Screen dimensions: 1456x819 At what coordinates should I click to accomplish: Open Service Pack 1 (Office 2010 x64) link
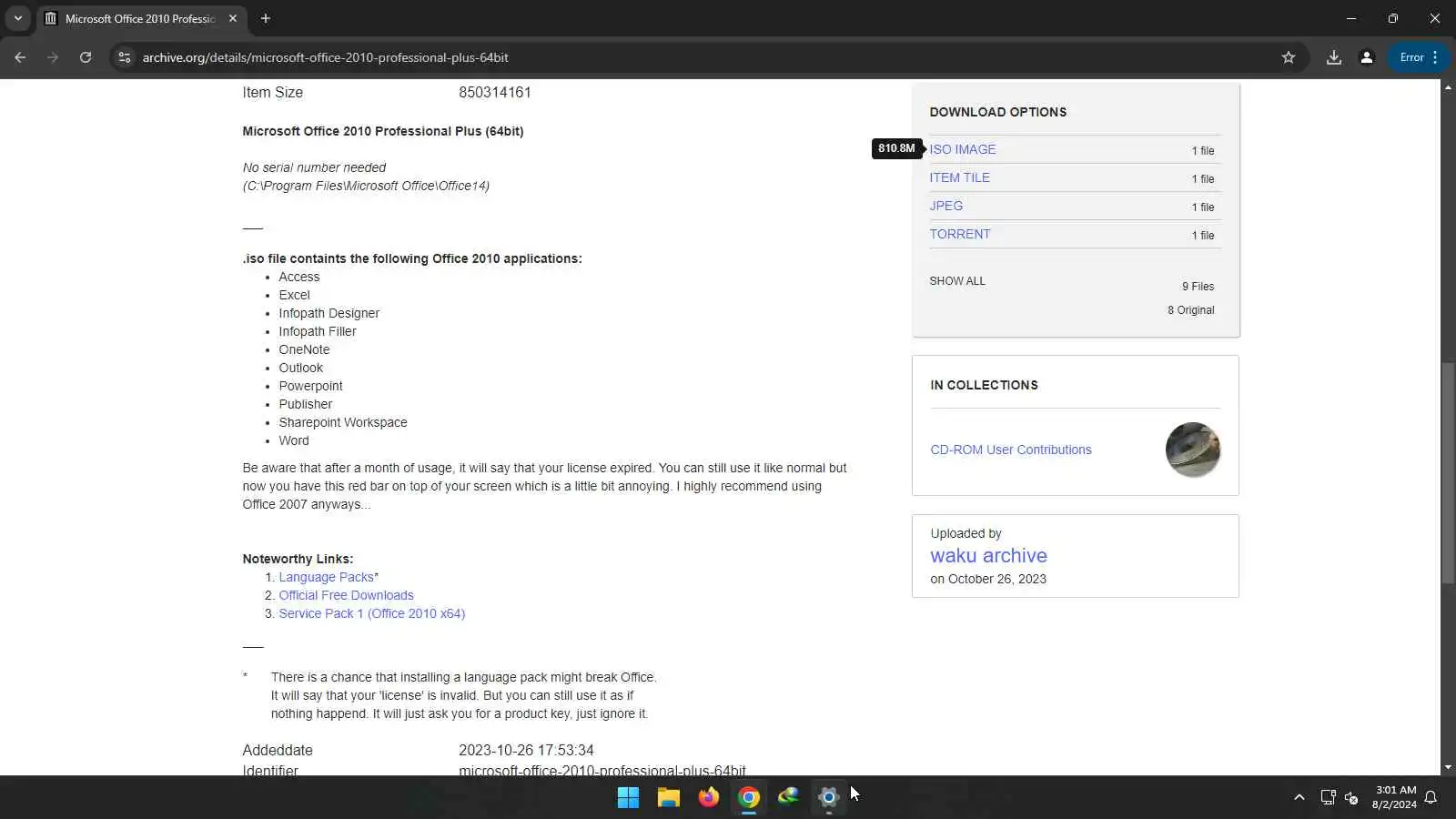(371, 613)
